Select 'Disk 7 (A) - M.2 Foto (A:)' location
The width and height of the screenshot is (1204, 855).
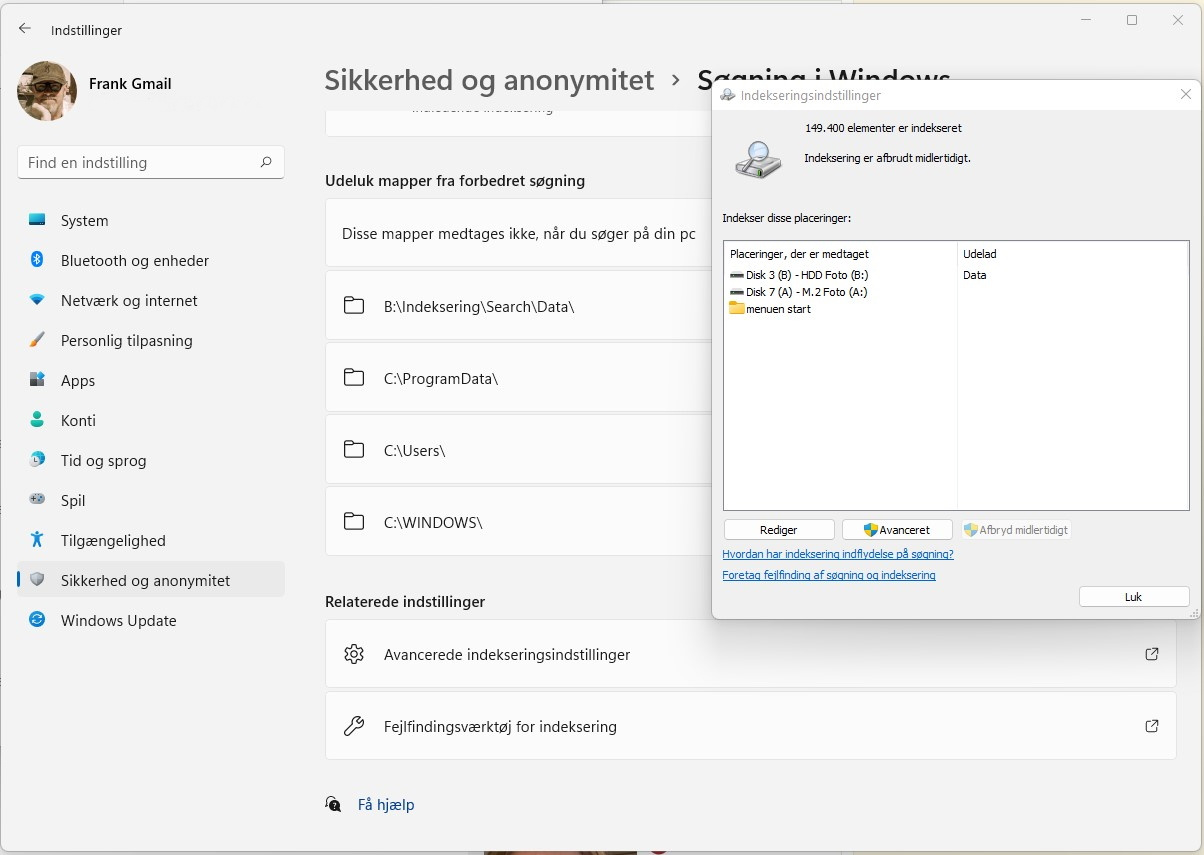[798, 292]
